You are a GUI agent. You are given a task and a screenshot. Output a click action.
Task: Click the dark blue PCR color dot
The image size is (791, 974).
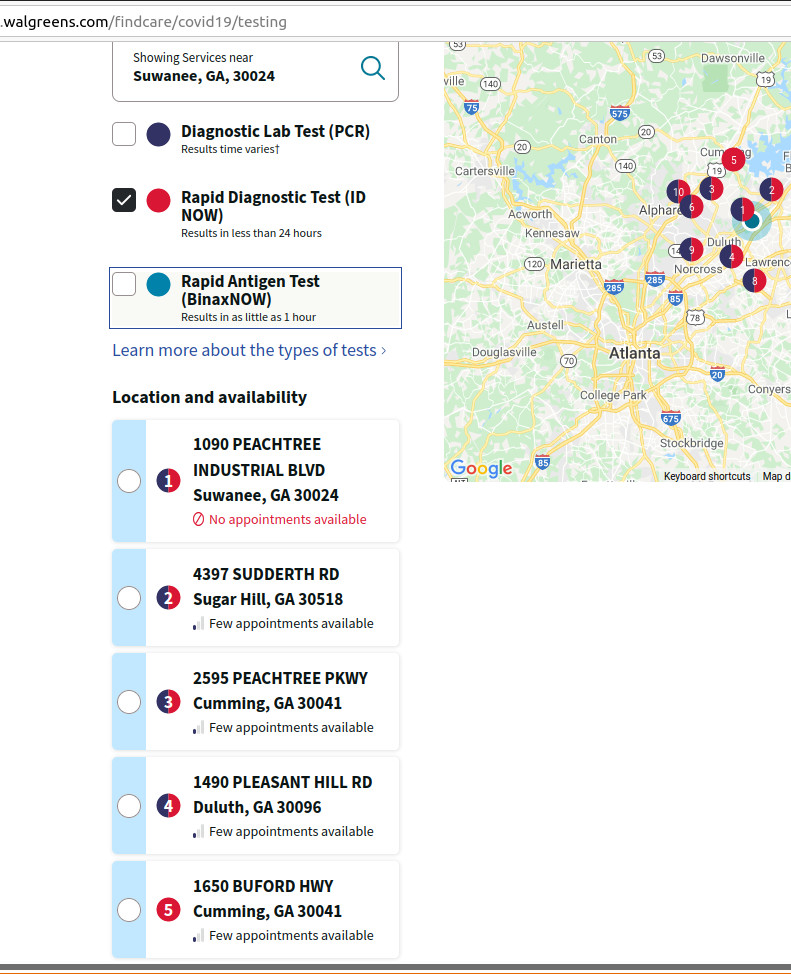coord(158,134)
